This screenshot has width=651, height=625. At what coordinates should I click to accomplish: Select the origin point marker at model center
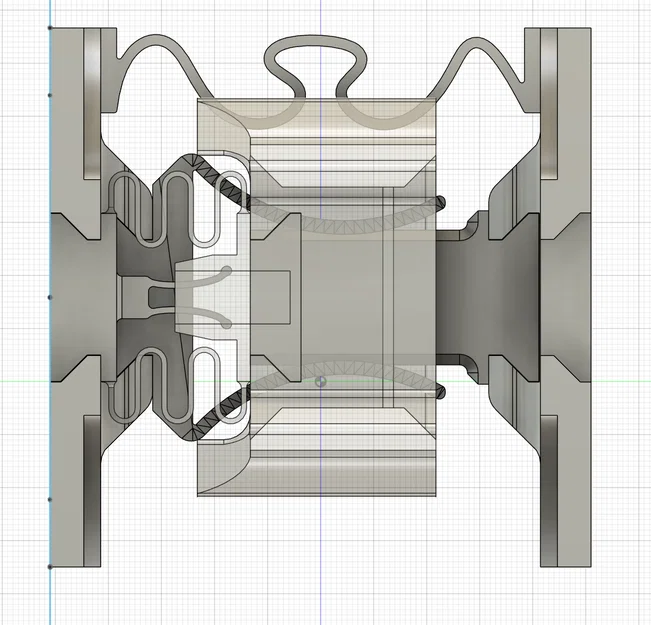[321, 381]
